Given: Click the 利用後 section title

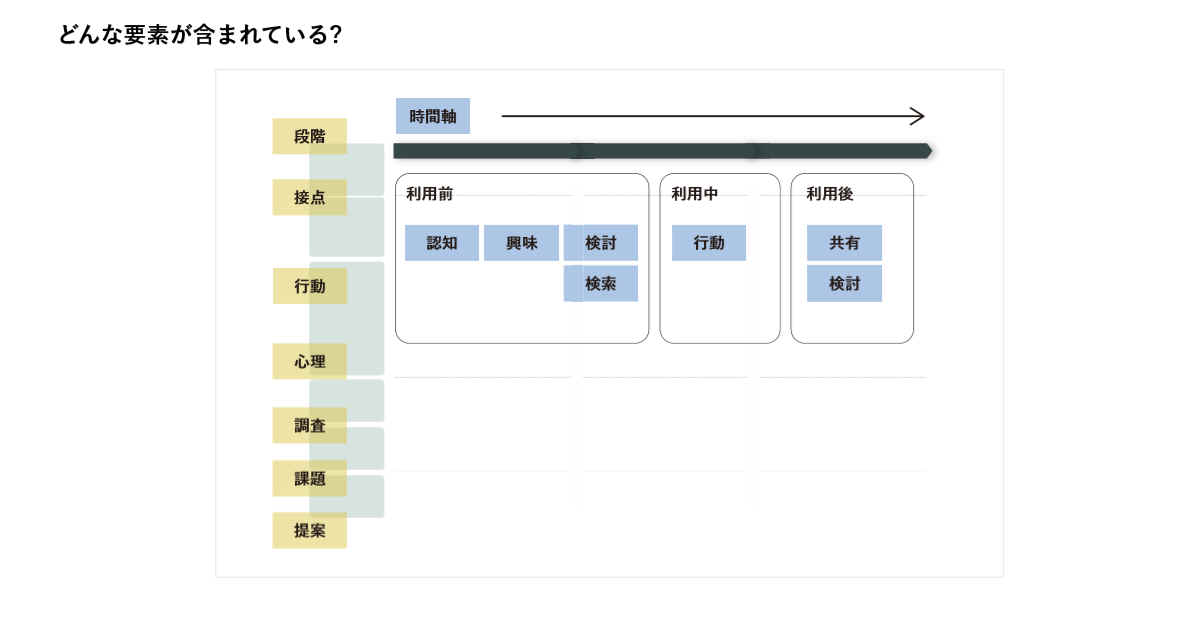Looking at the screenshot, I should pyautogui.click(x=829, y=194).
